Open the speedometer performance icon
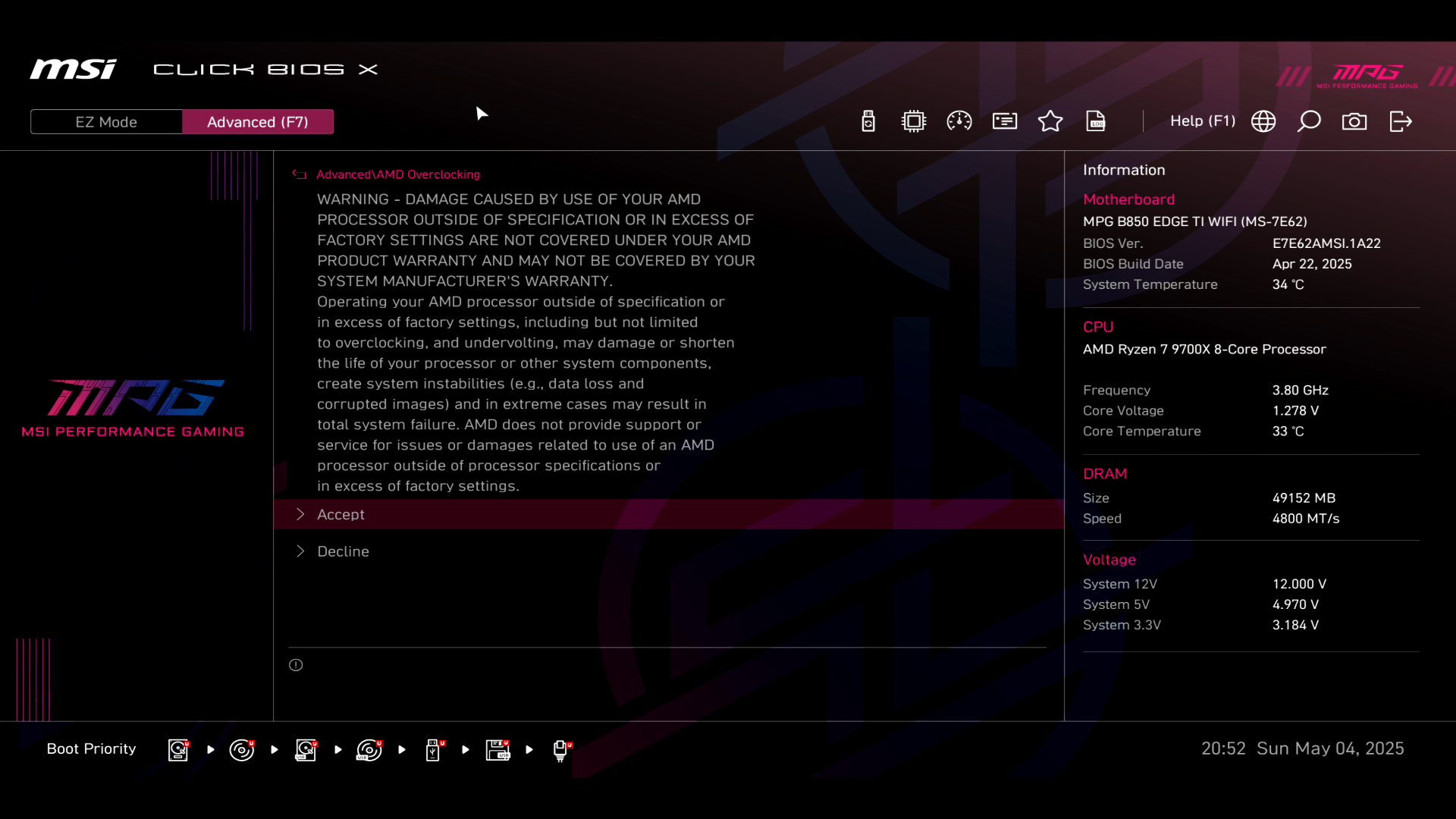Viewport: 1456px width, 819px height. (959, 121)
